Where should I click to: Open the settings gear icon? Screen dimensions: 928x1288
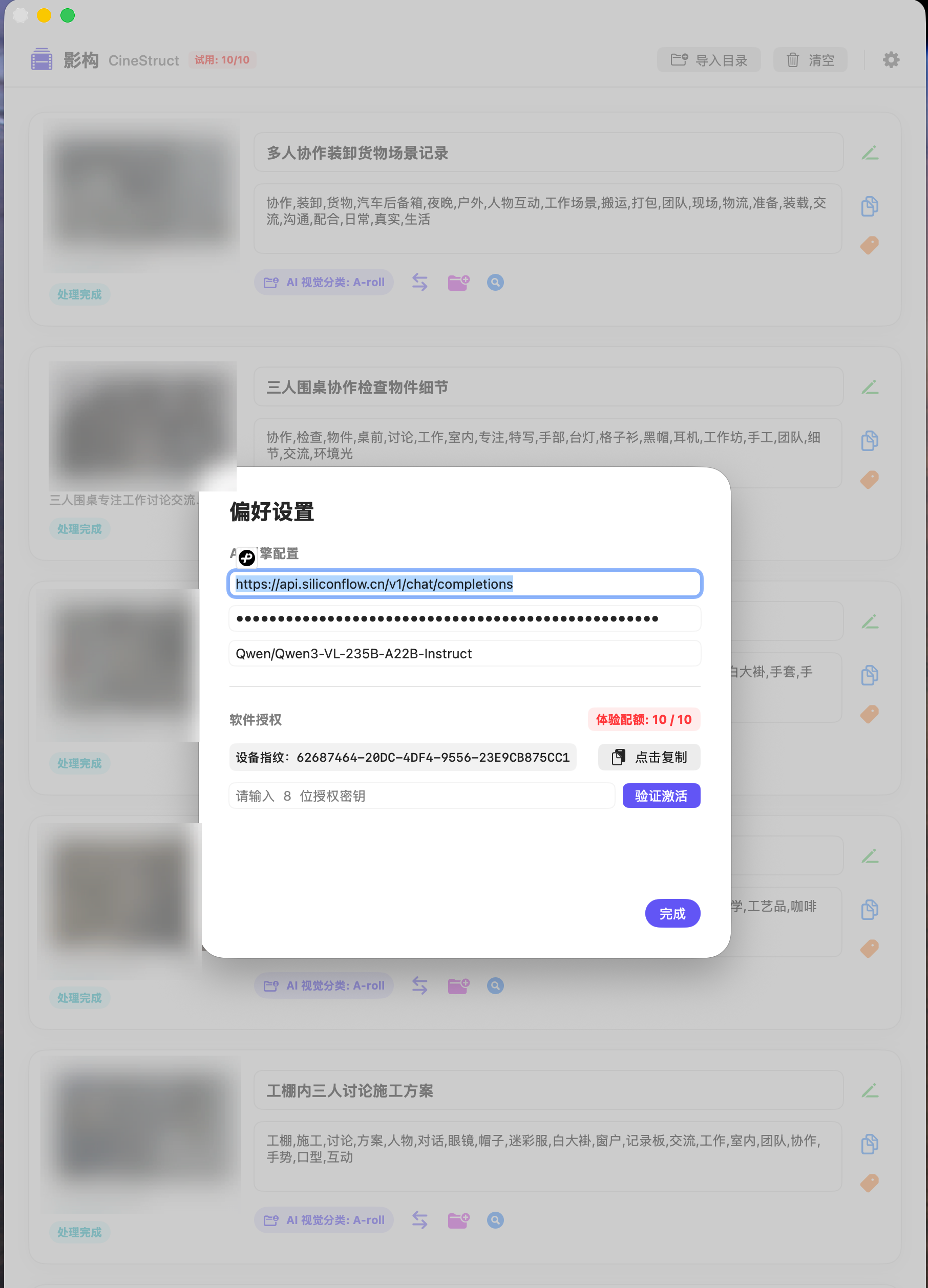(x=891, y=59)
